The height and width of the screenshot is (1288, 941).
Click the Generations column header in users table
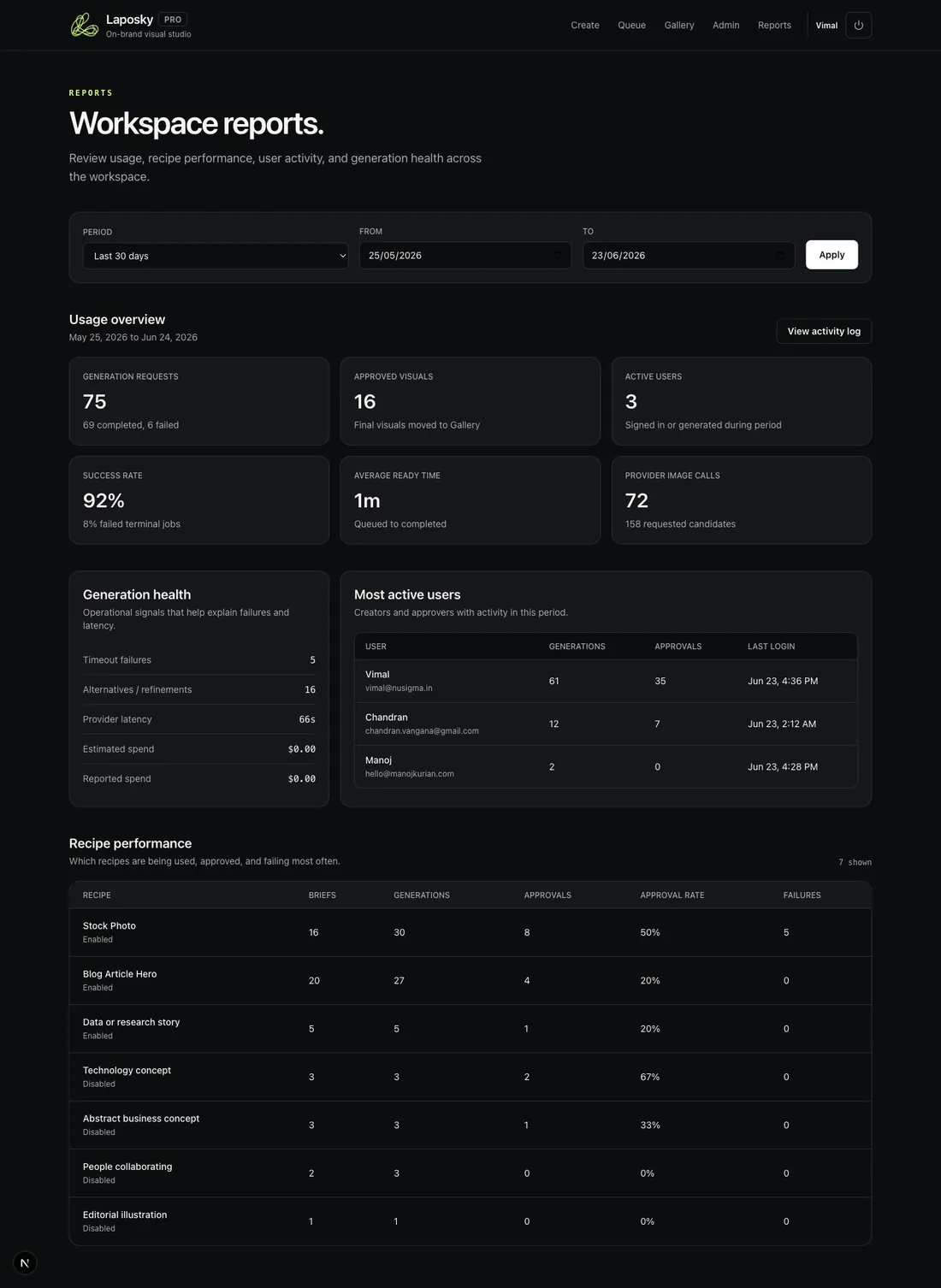point(577,647)
